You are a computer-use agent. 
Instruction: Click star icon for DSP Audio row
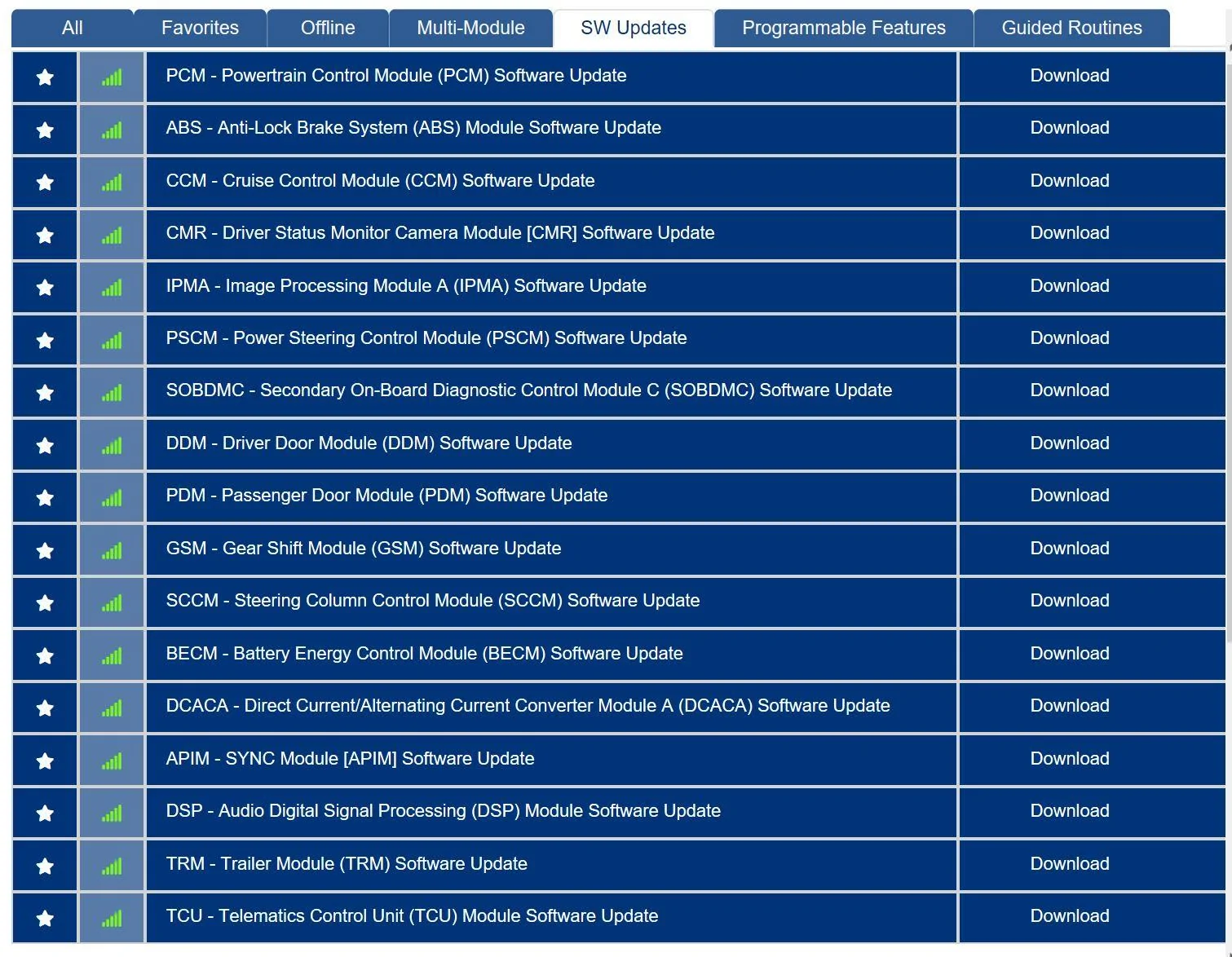[45, 813]
